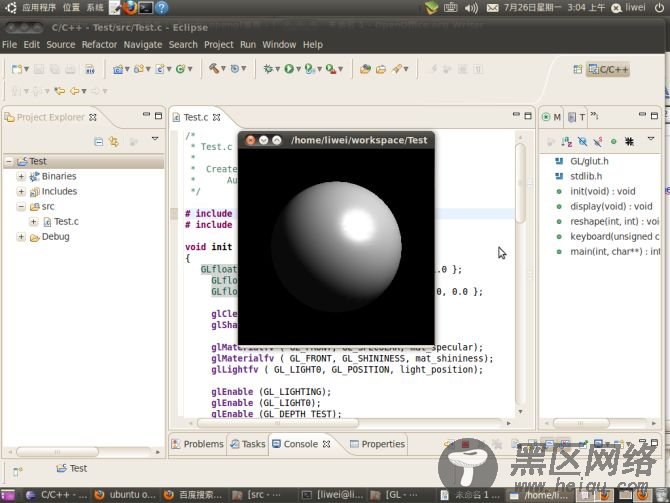
Task: Click the Search flashlight toolbar icon
Action: coord(397,68)
